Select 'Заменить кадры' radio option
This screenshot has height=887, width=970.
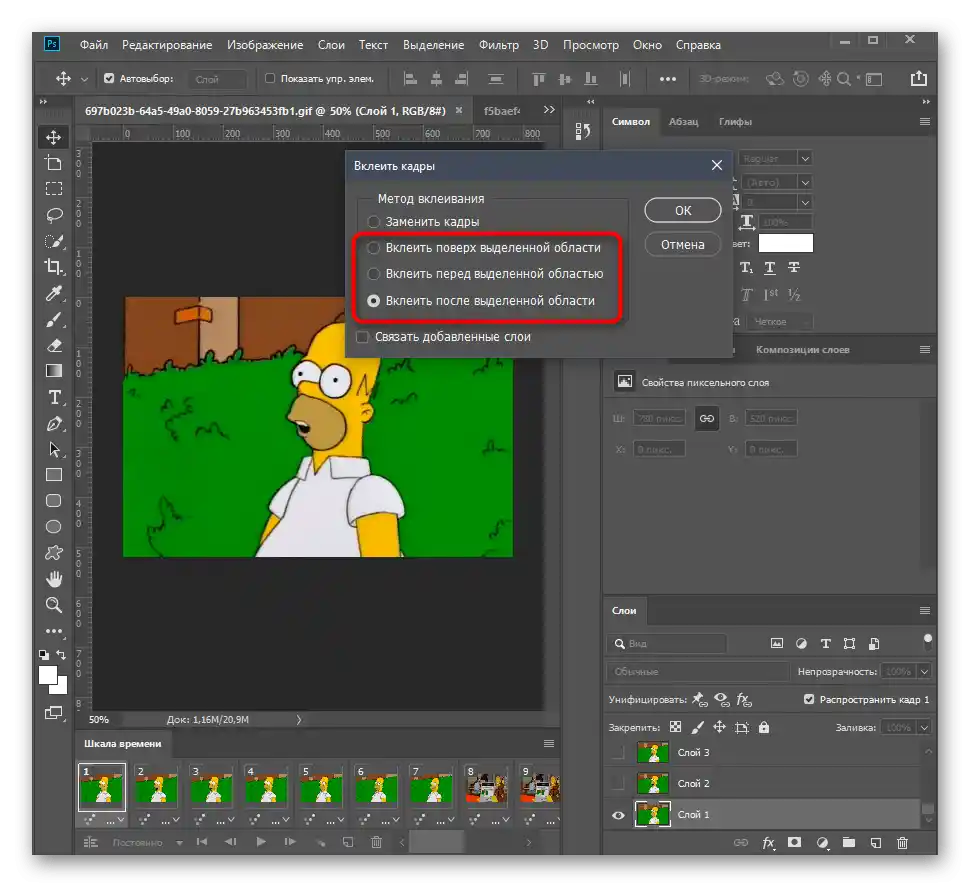374,222
